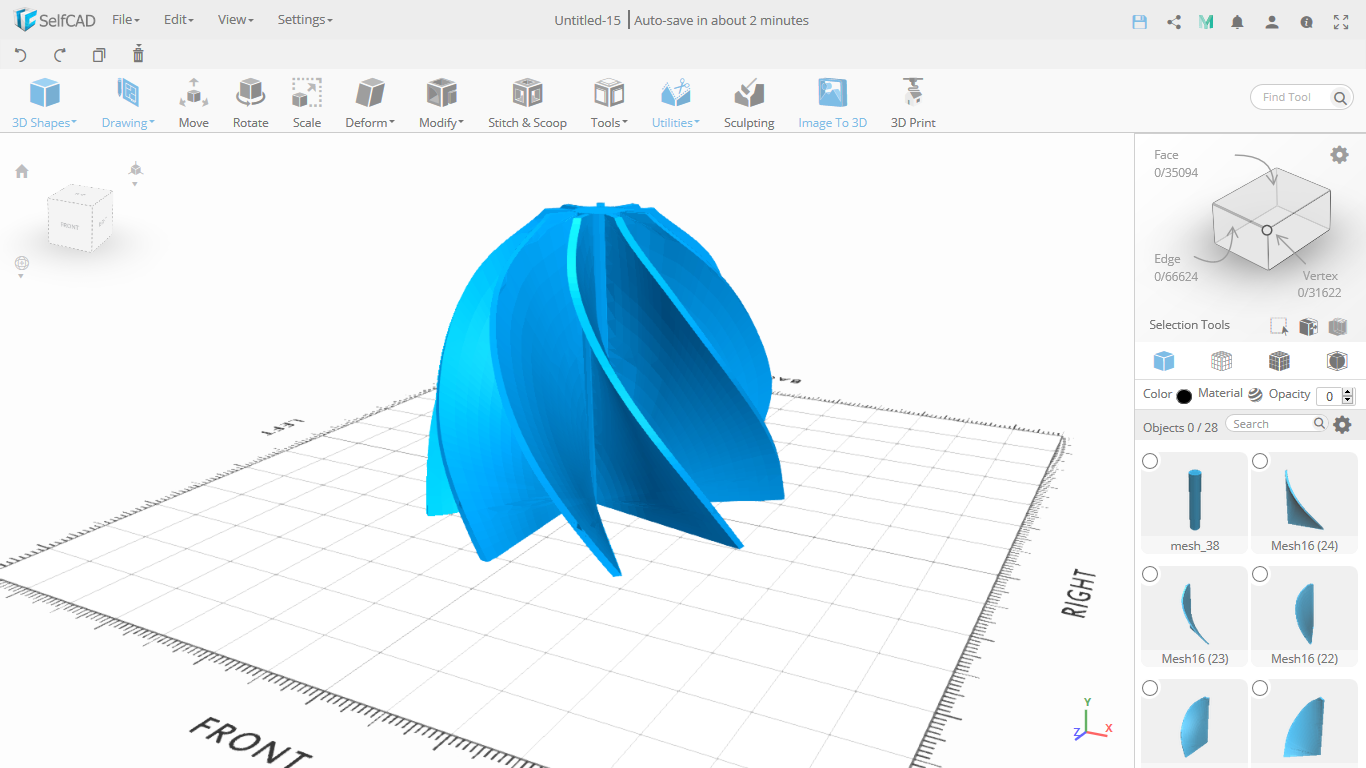The width and height of the screenshot is (1366, 768).
Task: Click the Redo arrow icon
Action: click(x=60, y=55)
